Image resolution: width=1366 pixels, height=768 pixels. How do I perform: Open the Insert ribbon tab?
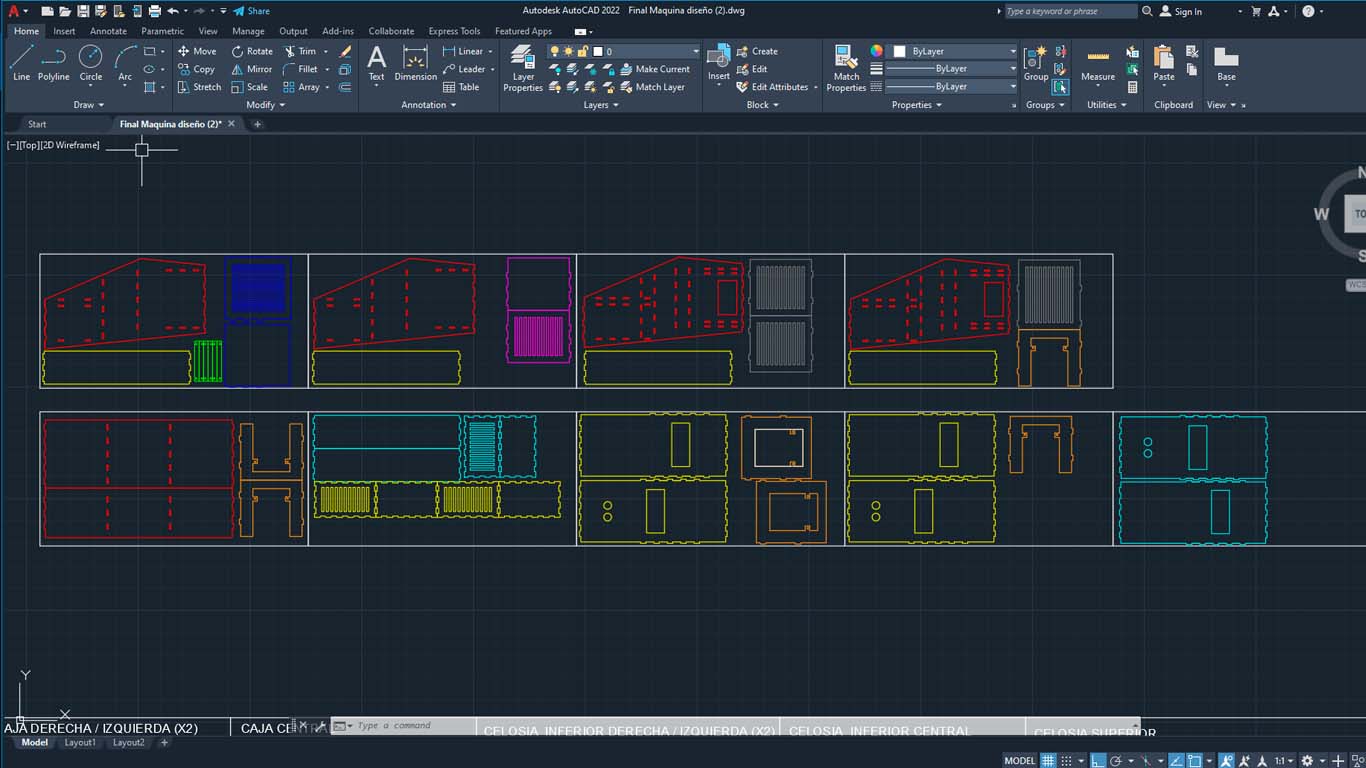(64, 31)
